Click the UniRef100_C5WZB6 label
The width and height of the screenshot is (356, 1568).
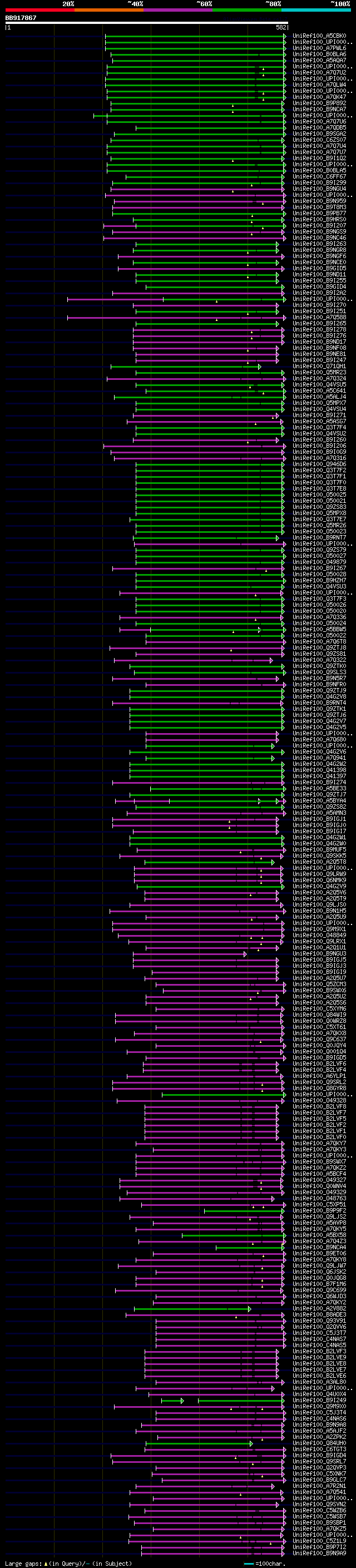pyautogui.click(x=319, y=1510)
